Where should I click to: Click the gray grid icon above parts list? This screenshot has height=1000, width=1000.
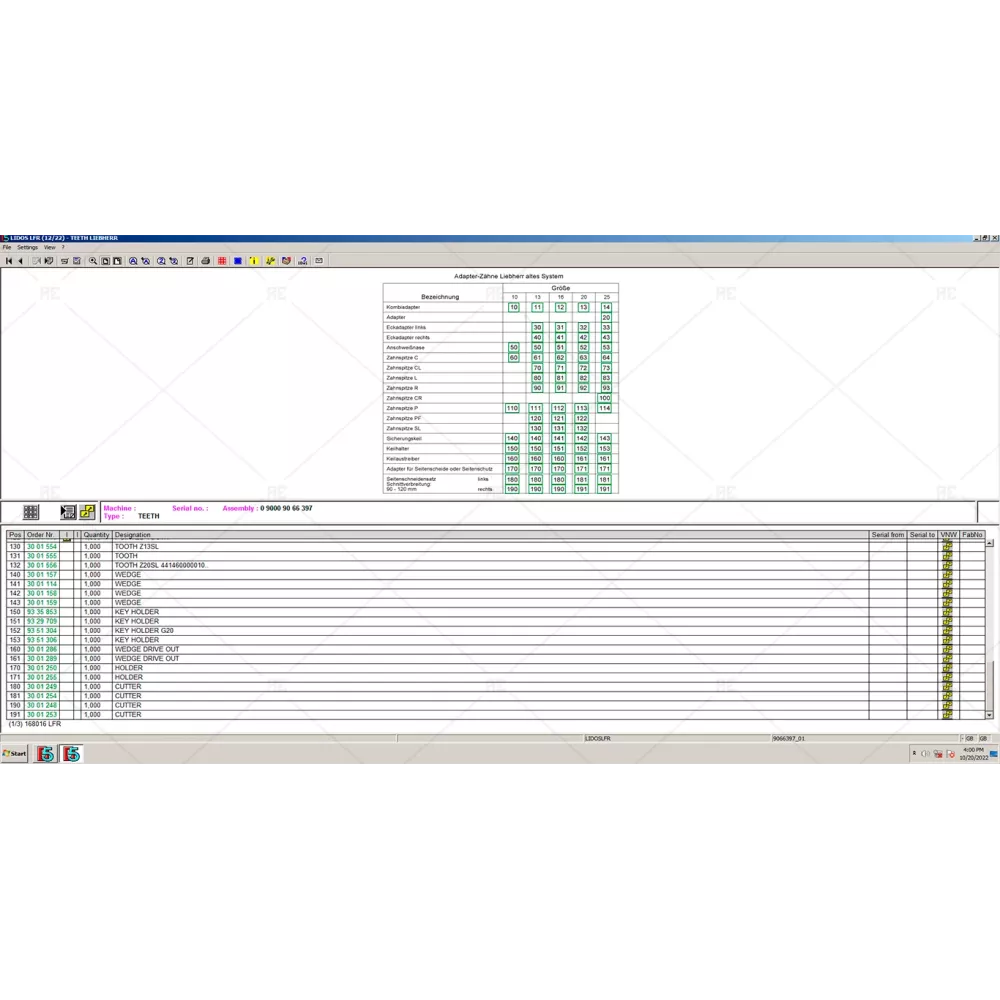coord(31,512)
